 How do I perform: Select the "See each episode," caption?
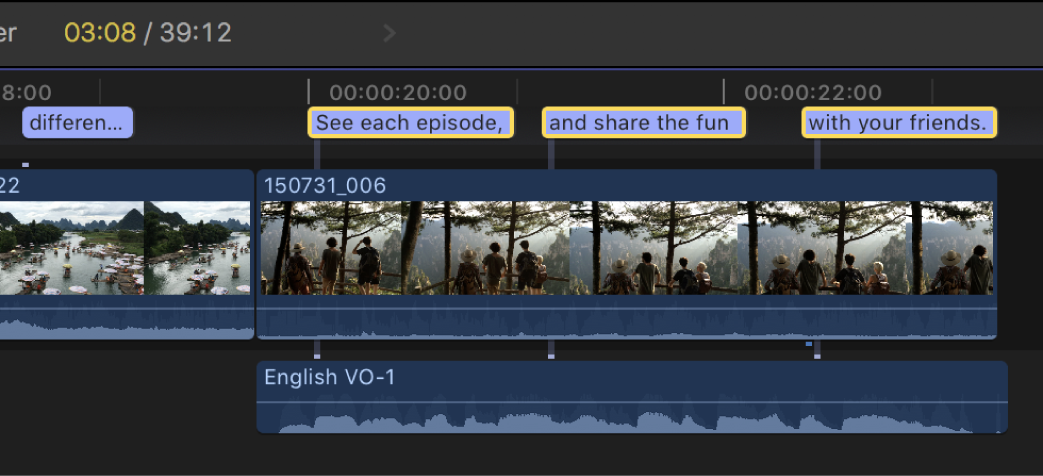pyautogui.click(x=410, y=122)
